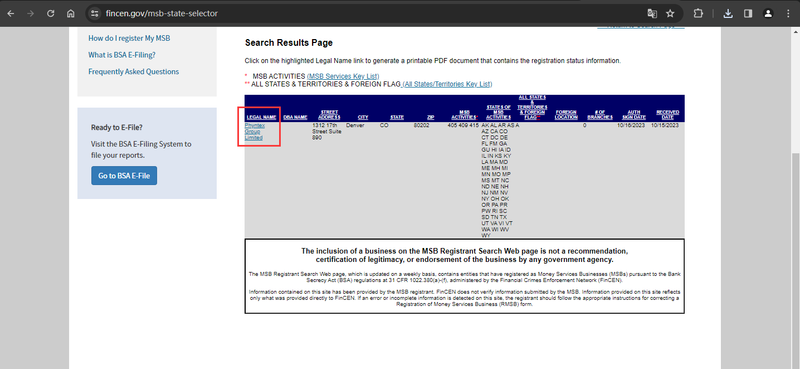This screenshot has width=800, height=369.
Task: Click the browser forward arrow
Action: [x=31, y=14]
